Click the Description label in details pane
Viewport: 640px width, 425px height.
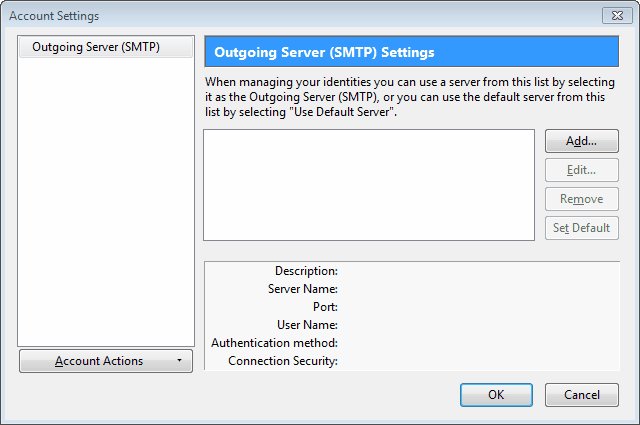click(x=306, y=271)
